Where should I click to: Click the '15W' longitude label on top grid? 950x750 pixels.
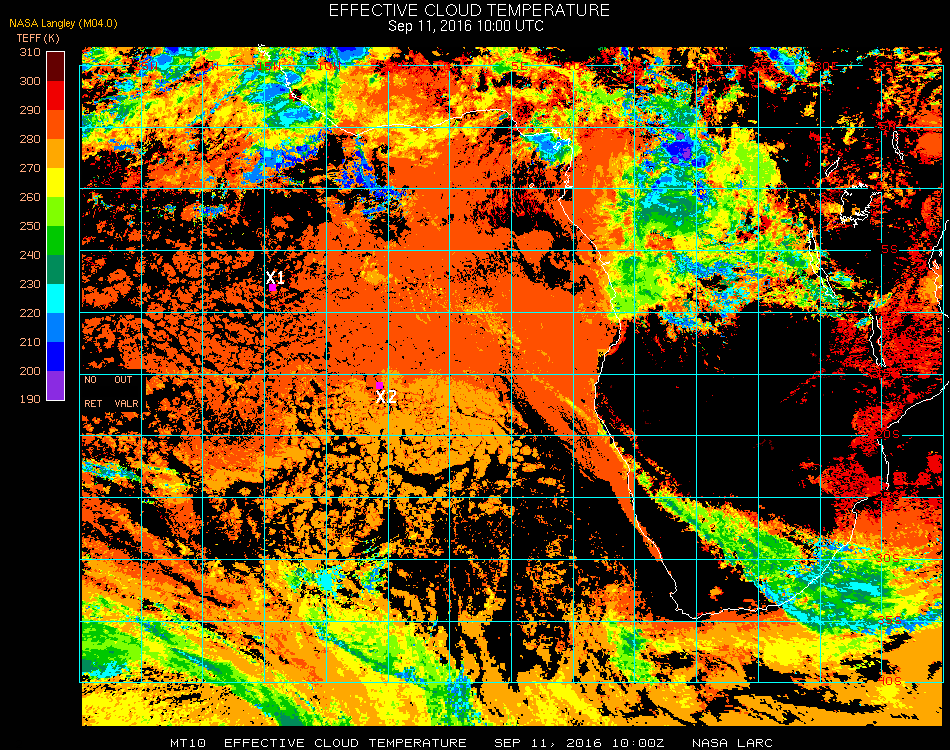pos(269,65)
